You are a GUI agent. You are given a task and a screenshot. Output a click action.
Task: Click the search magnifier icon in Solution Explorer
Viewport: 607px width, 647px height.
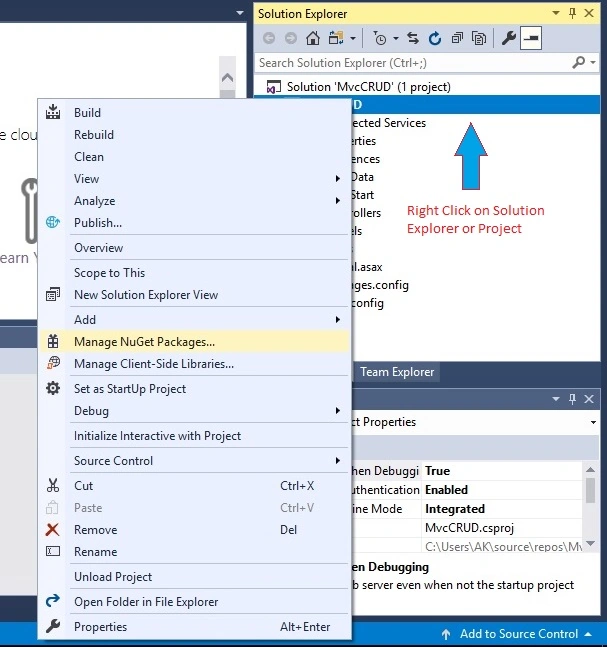pos(579,62)
